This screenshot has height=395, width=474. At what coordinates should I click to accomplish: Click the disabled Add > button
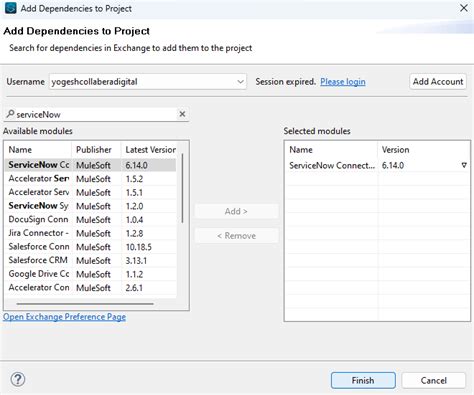(x=236, y=211)
